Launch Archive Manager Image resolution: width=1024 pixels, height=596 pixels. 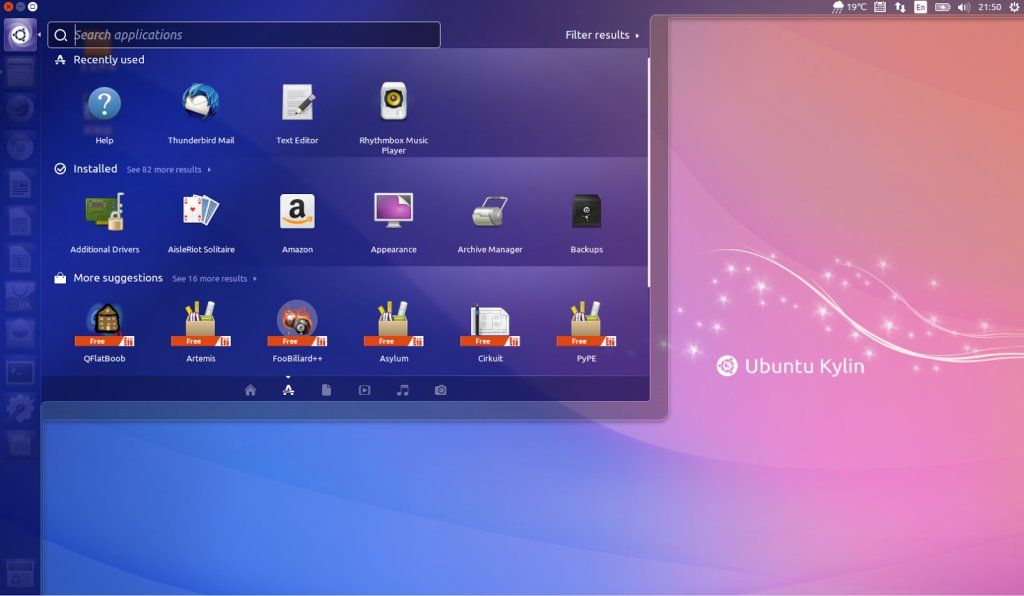coord(489,210)
